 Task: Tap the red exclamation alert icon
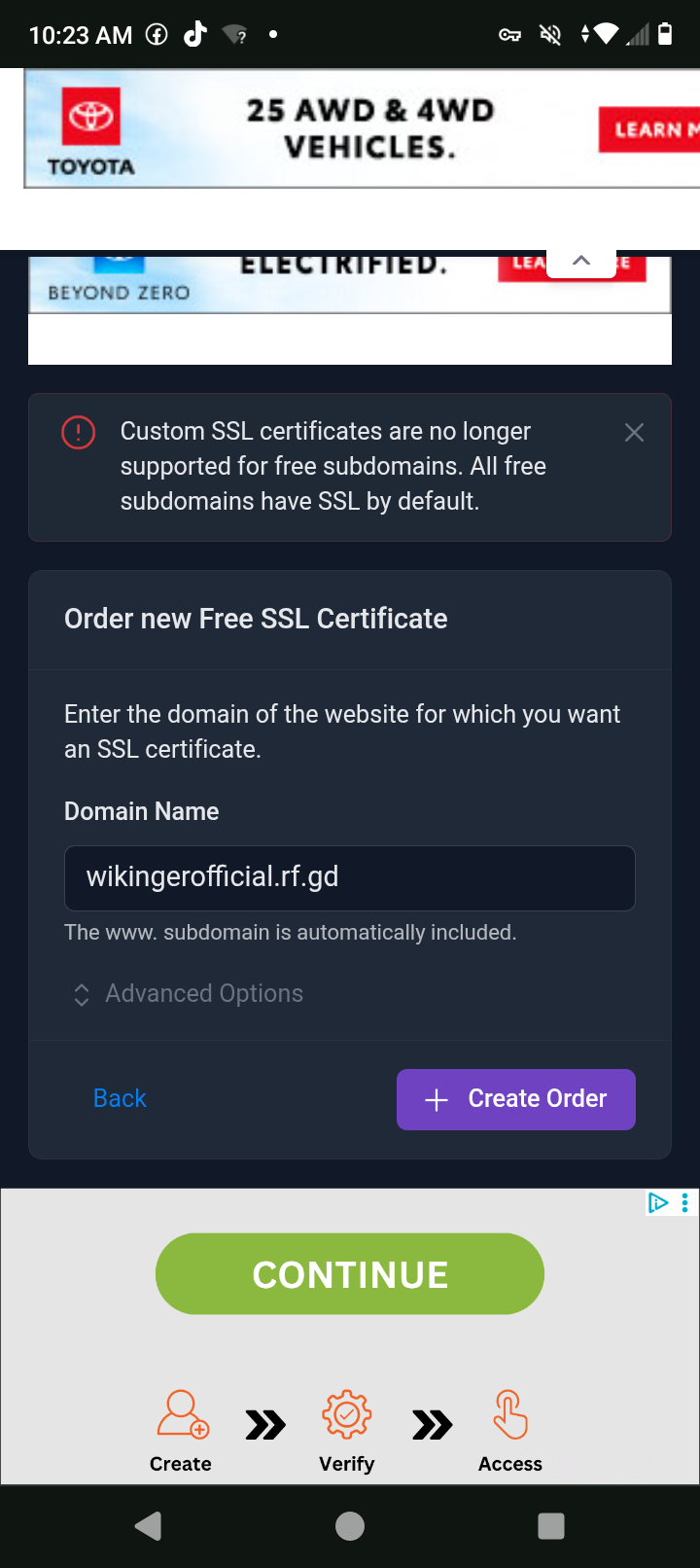click(78, 432)
